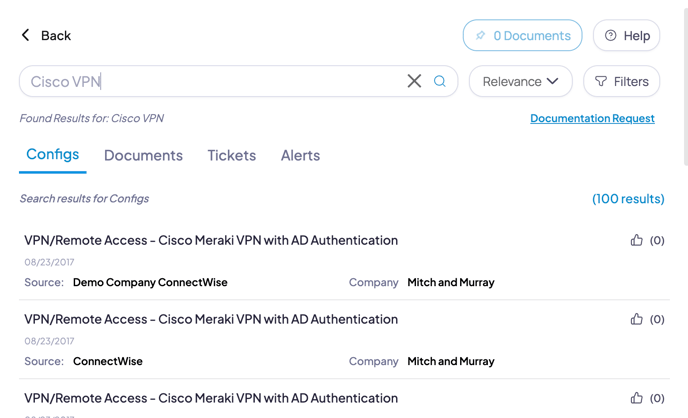688x418 pixels.
Task: Clear the Cisco VPN search text
Action: point(414,81)
